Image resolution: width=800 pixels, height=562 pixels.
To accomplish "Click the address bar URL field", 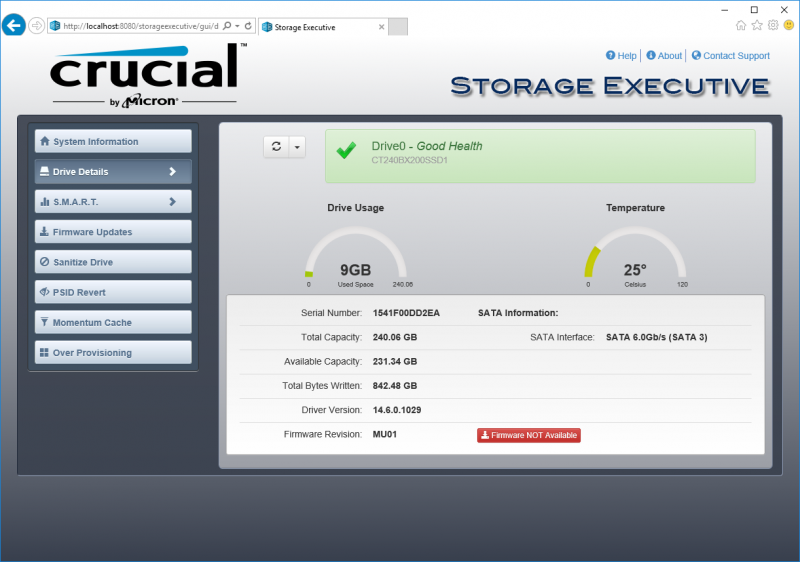I will pyautogui.click(x=141, y=26).
